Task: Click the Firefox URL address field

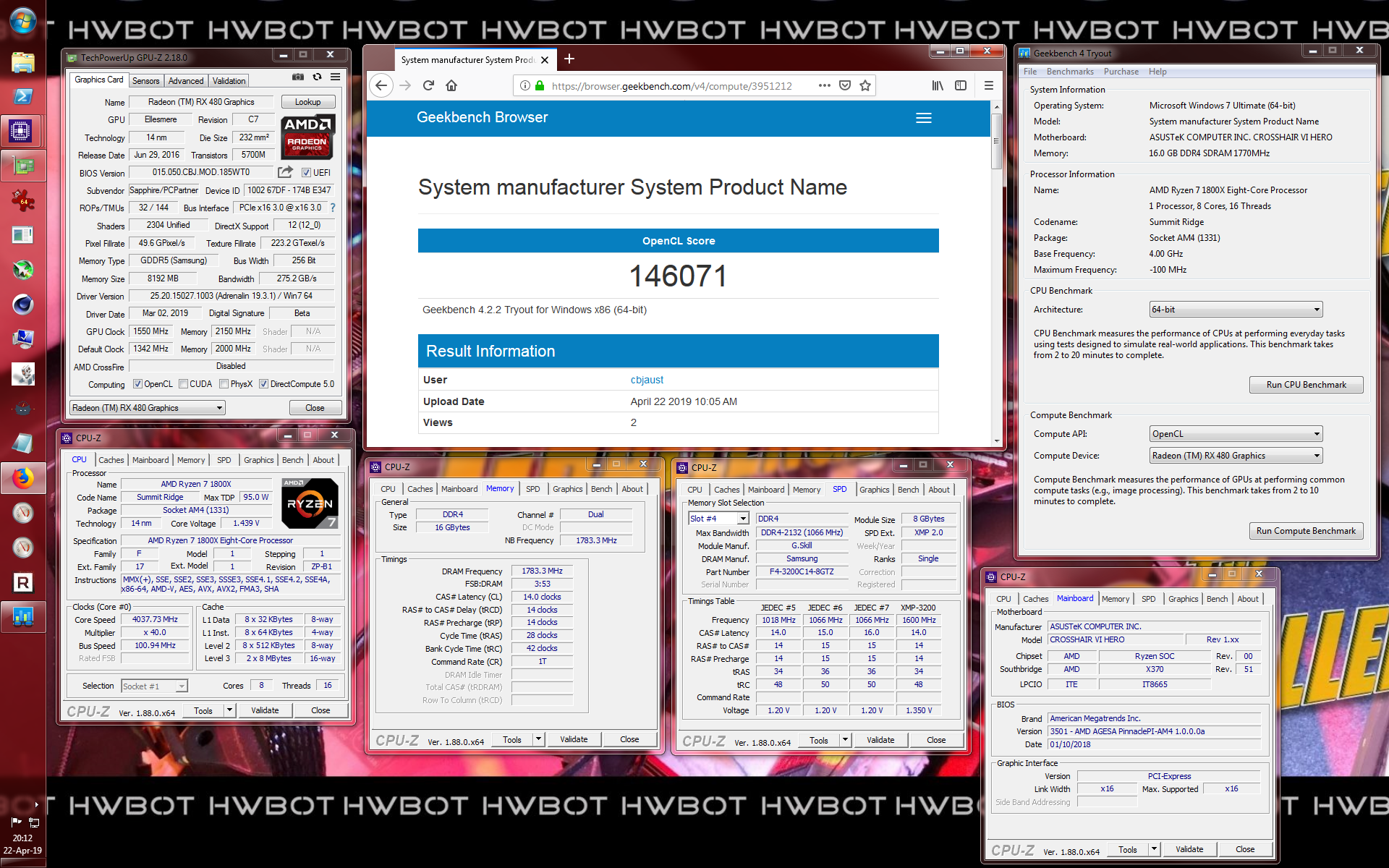Action: coord(671,86)
